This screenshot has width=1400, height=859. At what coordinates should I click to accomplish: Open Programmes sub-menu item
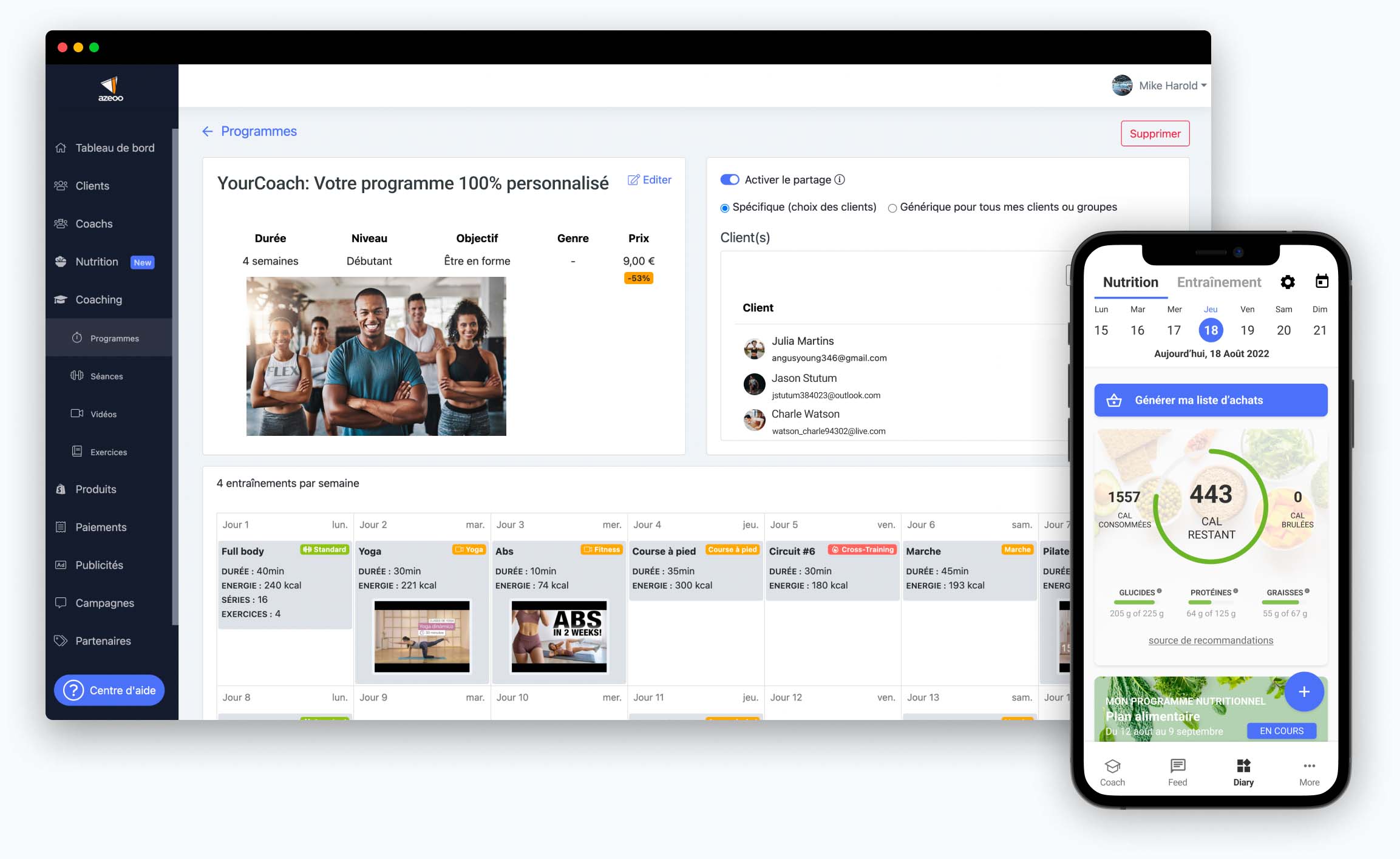click(113, 338)
